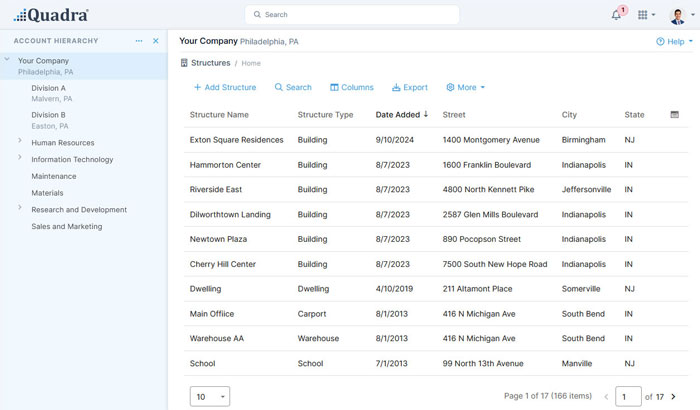
Task: Open Exton Square Residences row
Action: (436, 140)
